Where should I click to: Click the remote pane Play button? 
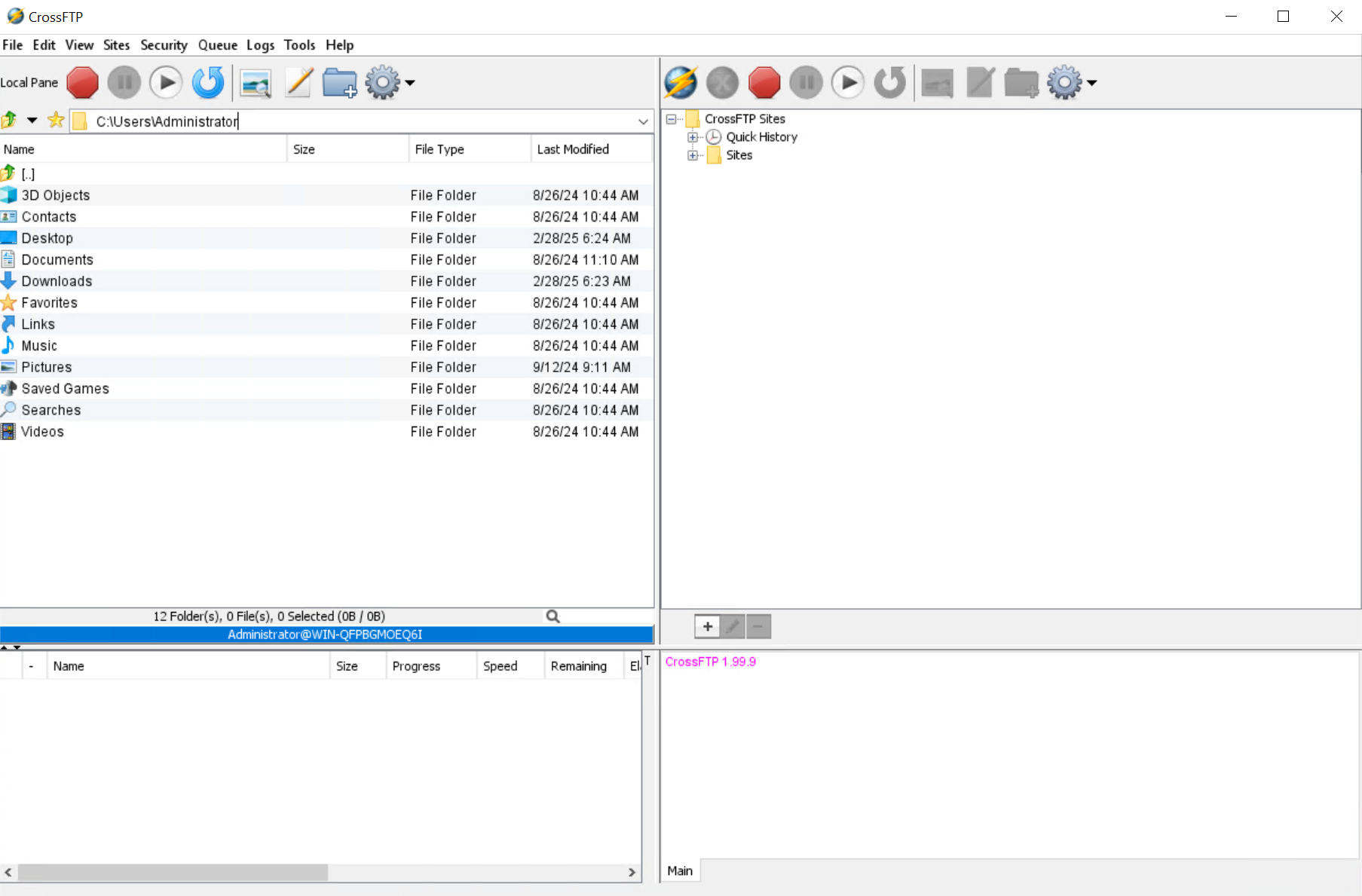(848, 83)
